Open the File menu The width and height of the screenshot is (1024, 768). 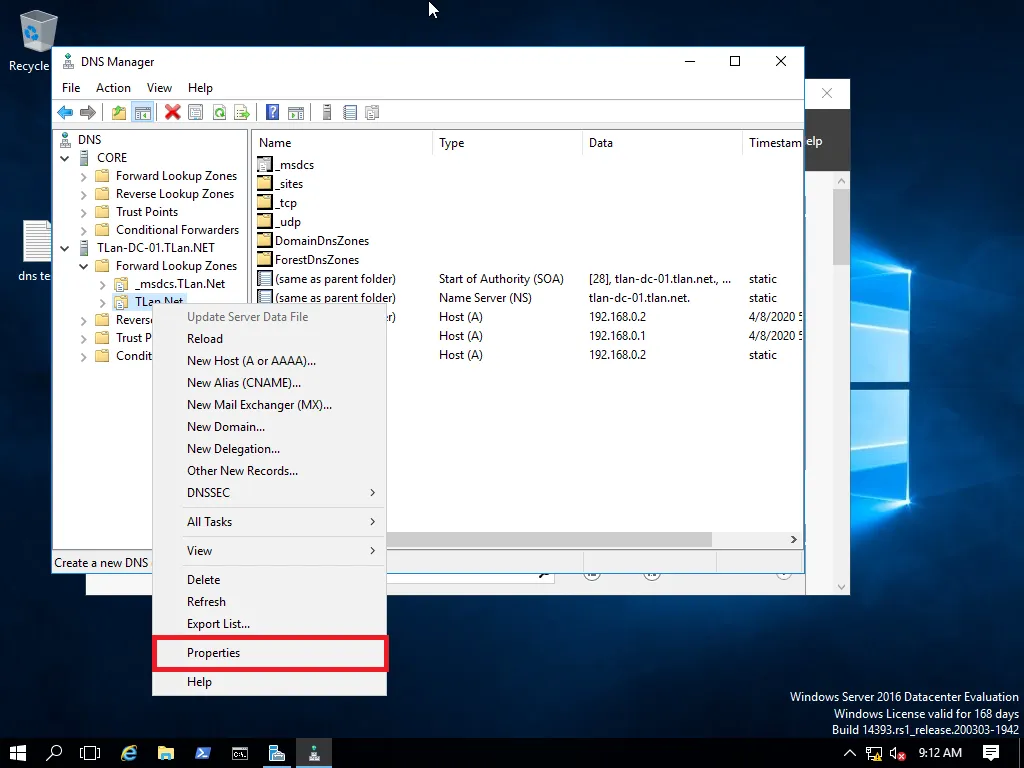[x=71, y=88]
